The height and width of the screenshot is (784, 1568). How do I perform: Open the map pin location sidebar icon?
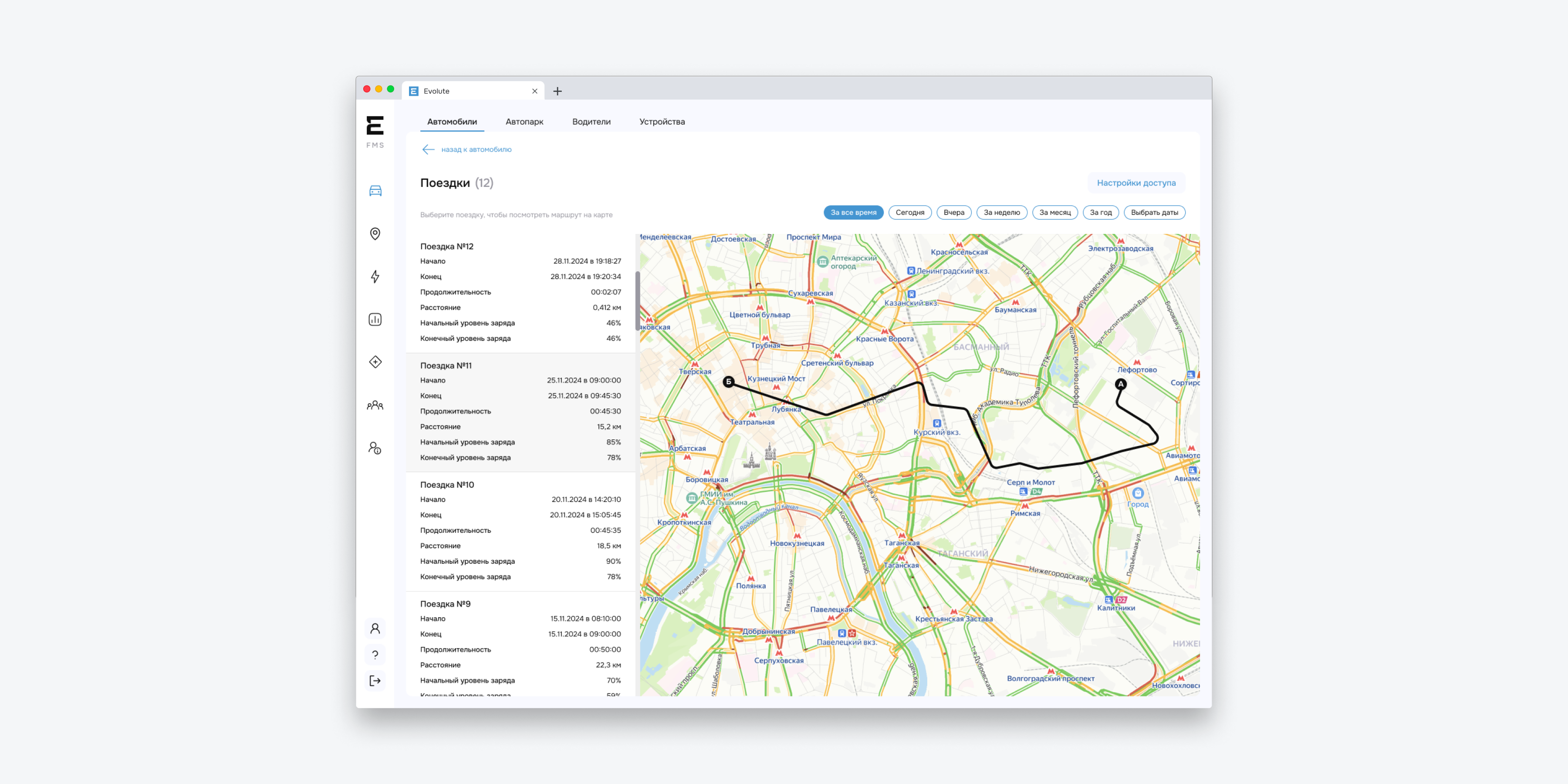pyautogui.click(x=375, y=234)
